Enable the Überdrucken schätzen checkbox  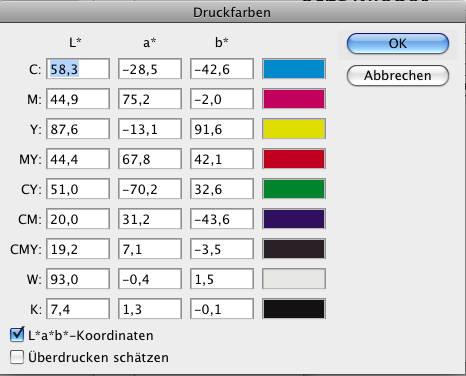[x=17, y=357]
